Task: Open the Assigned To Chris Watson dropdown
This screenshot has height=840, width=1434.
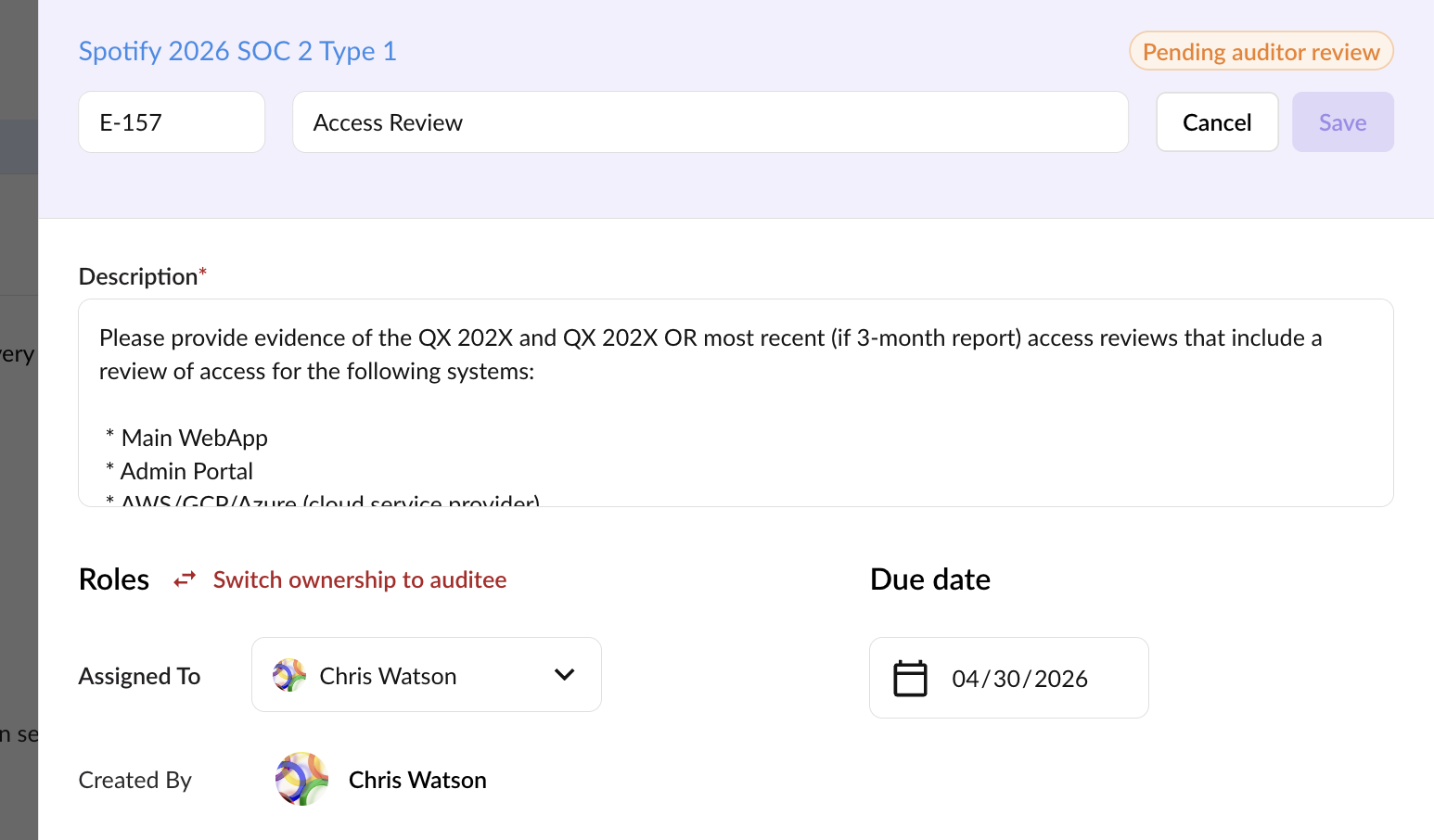Action: point(427,675)
